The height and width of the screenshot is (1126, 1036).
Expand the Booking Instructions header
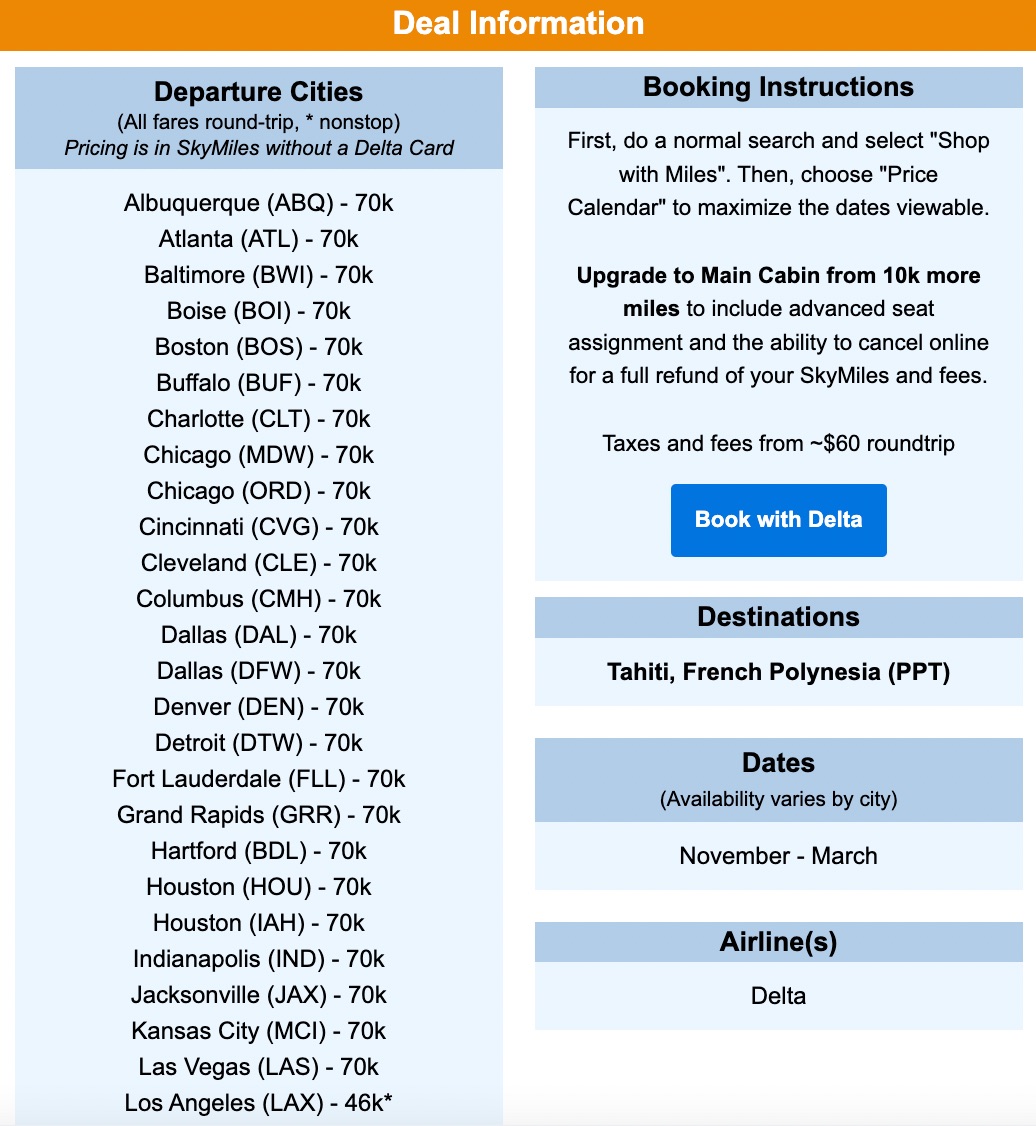pos(778,87)
